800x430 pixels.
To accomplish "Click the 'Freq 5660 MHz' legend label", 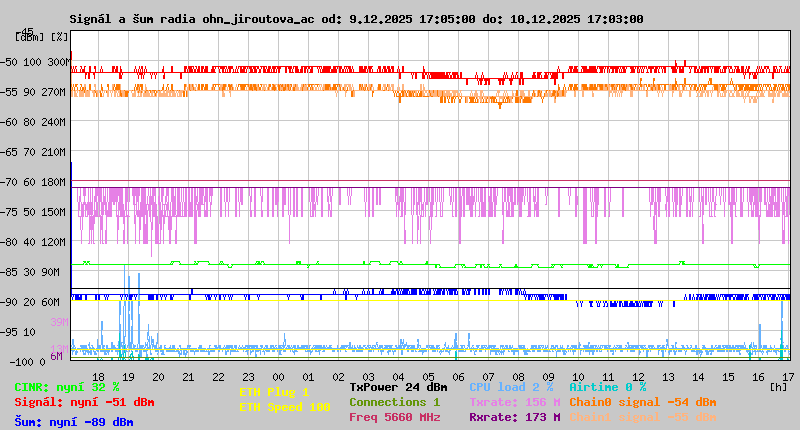I will pos(394,417).
